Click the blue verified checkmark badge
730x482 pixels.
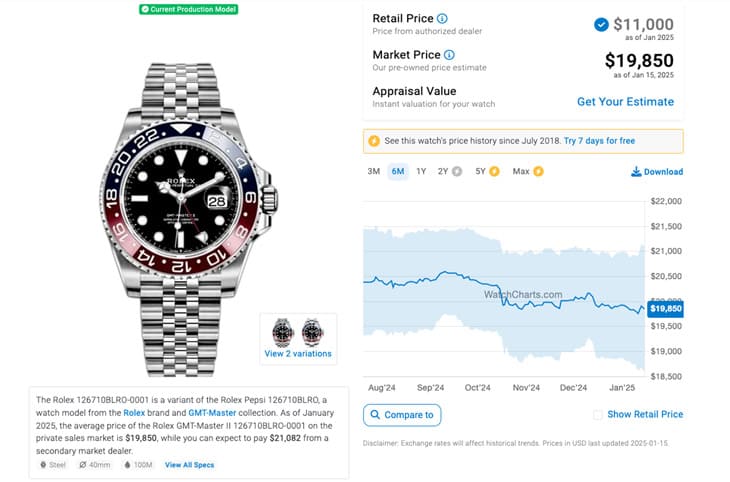[x=600, y=24]
